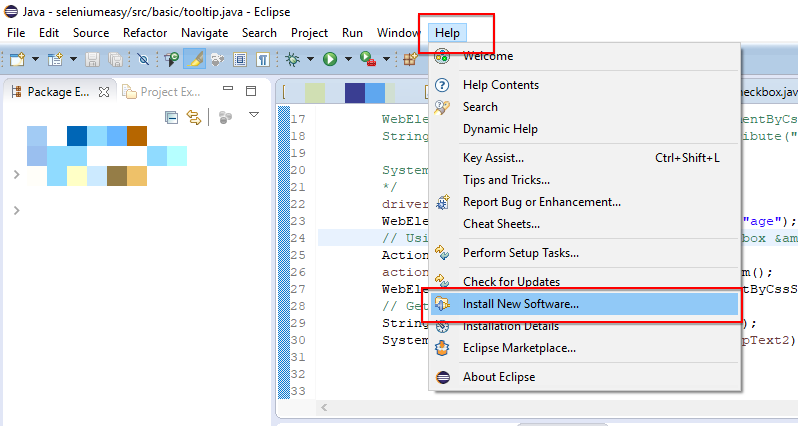The width and height of the screenshot is (798, 426).
Task: Open Eclipse Marketplace from Help menu
Action: coord(519,348)
